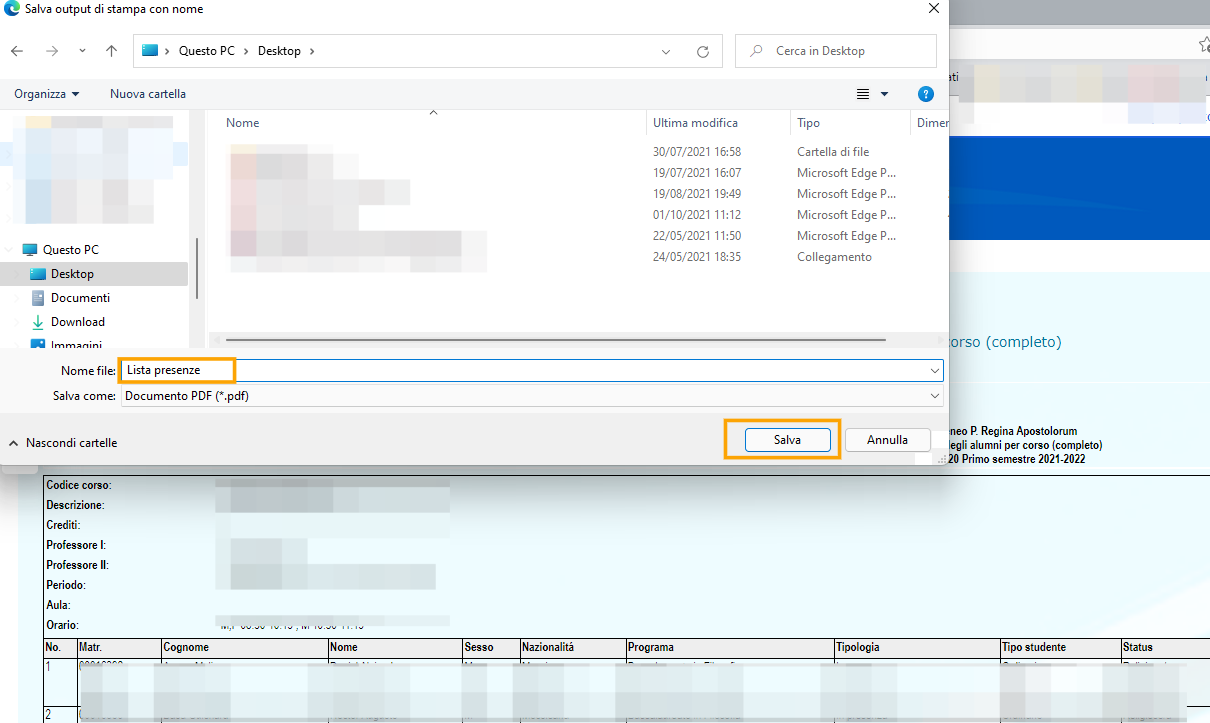This screenshot has height=723, width=1210.
Task: Collapse folders with Nascondi cartelle
Action: click(x=63, y=442)
